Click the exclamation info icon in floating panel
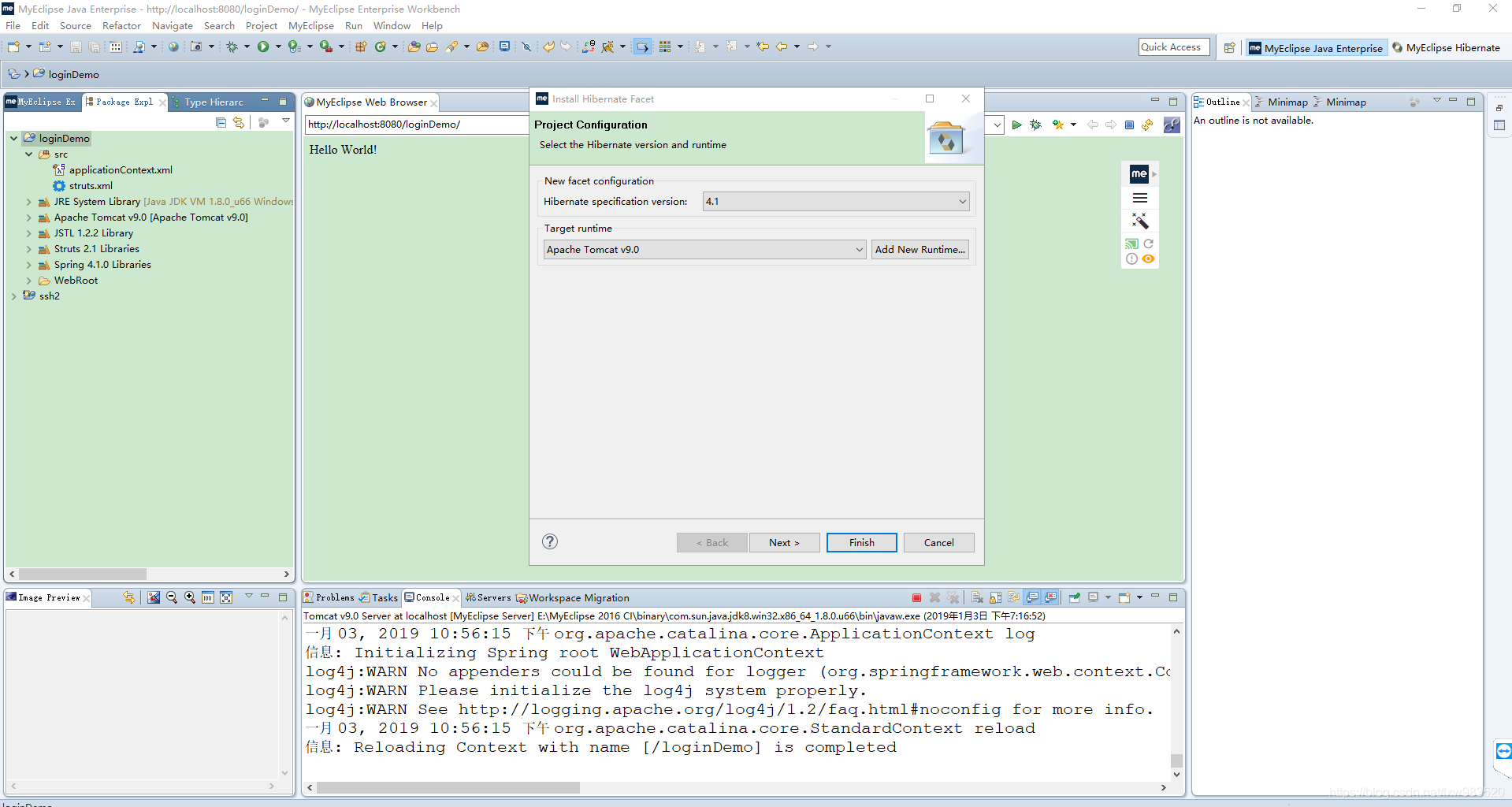The image size is (1512, 807). [x=1131, y=258]
